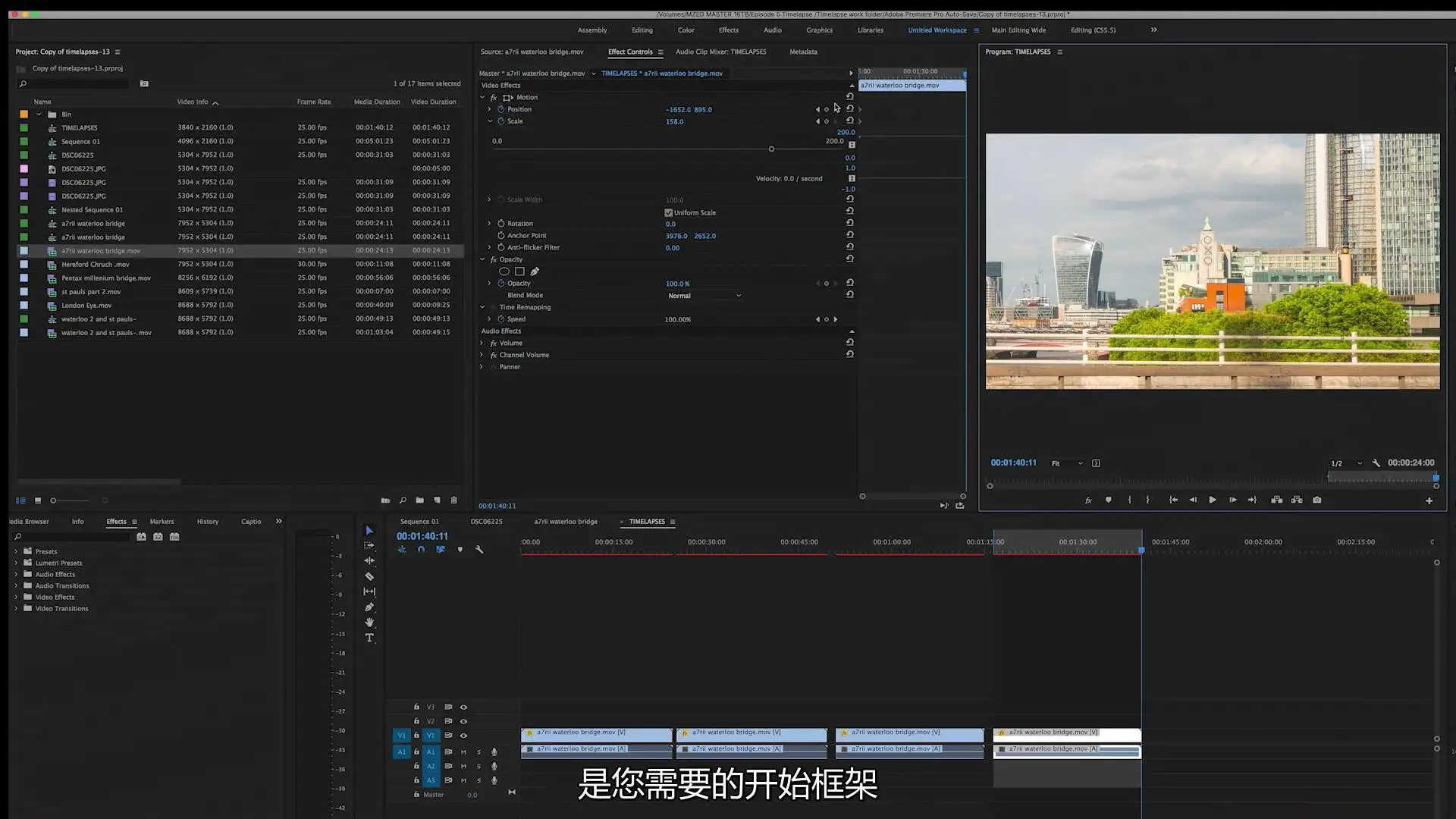This screenshot has width=1456, height=819.
Task: Select the Track Select Forward tool
Action: [369, 545]
